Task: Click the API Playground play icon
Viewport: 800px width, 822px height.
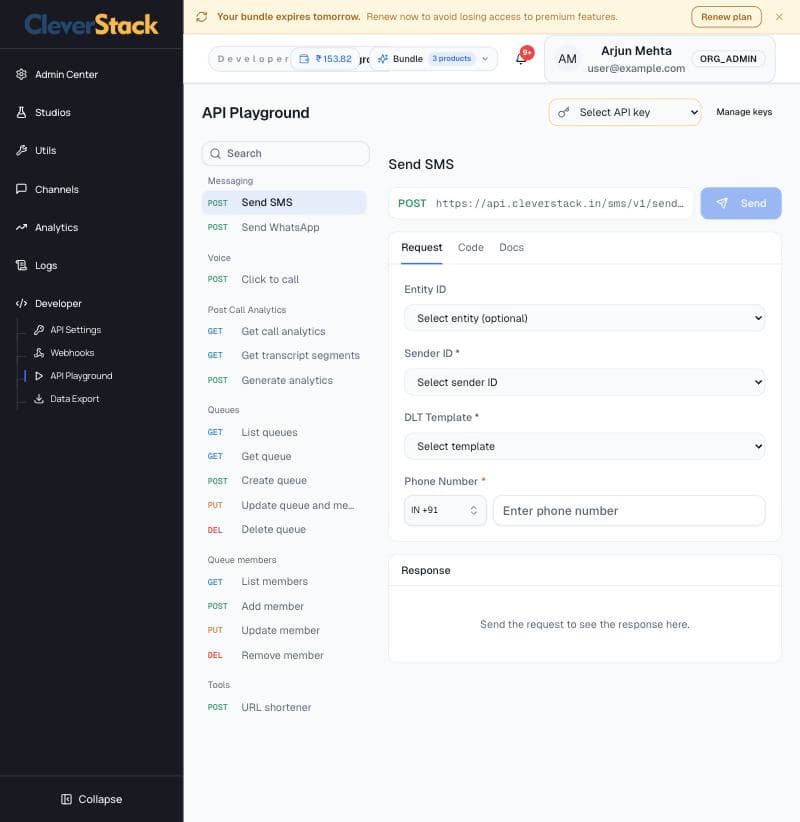Action: (x=39, y=376)
